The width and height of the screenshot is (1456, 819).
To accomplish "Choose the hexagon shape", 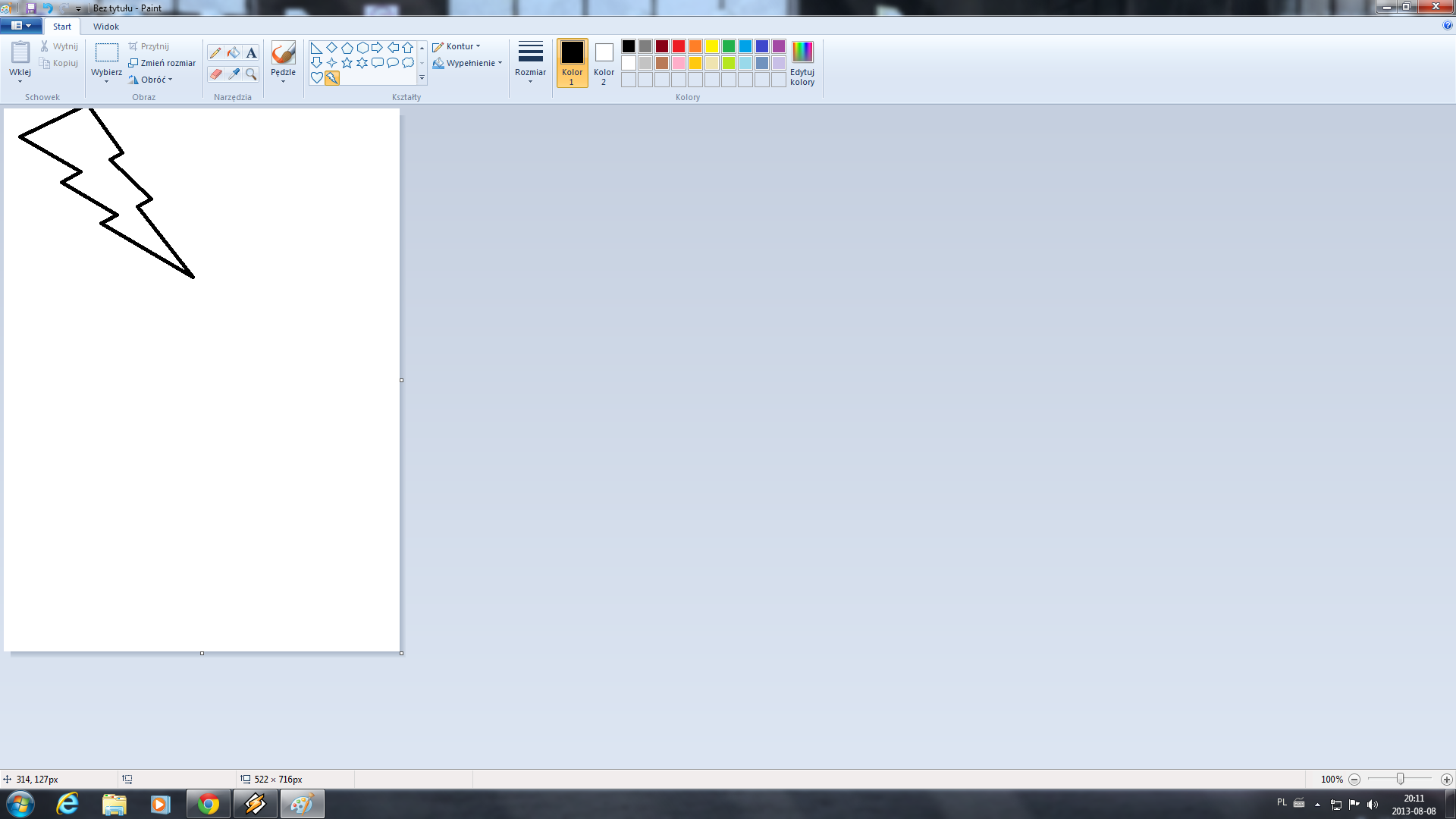I will (x=362, y=48).
